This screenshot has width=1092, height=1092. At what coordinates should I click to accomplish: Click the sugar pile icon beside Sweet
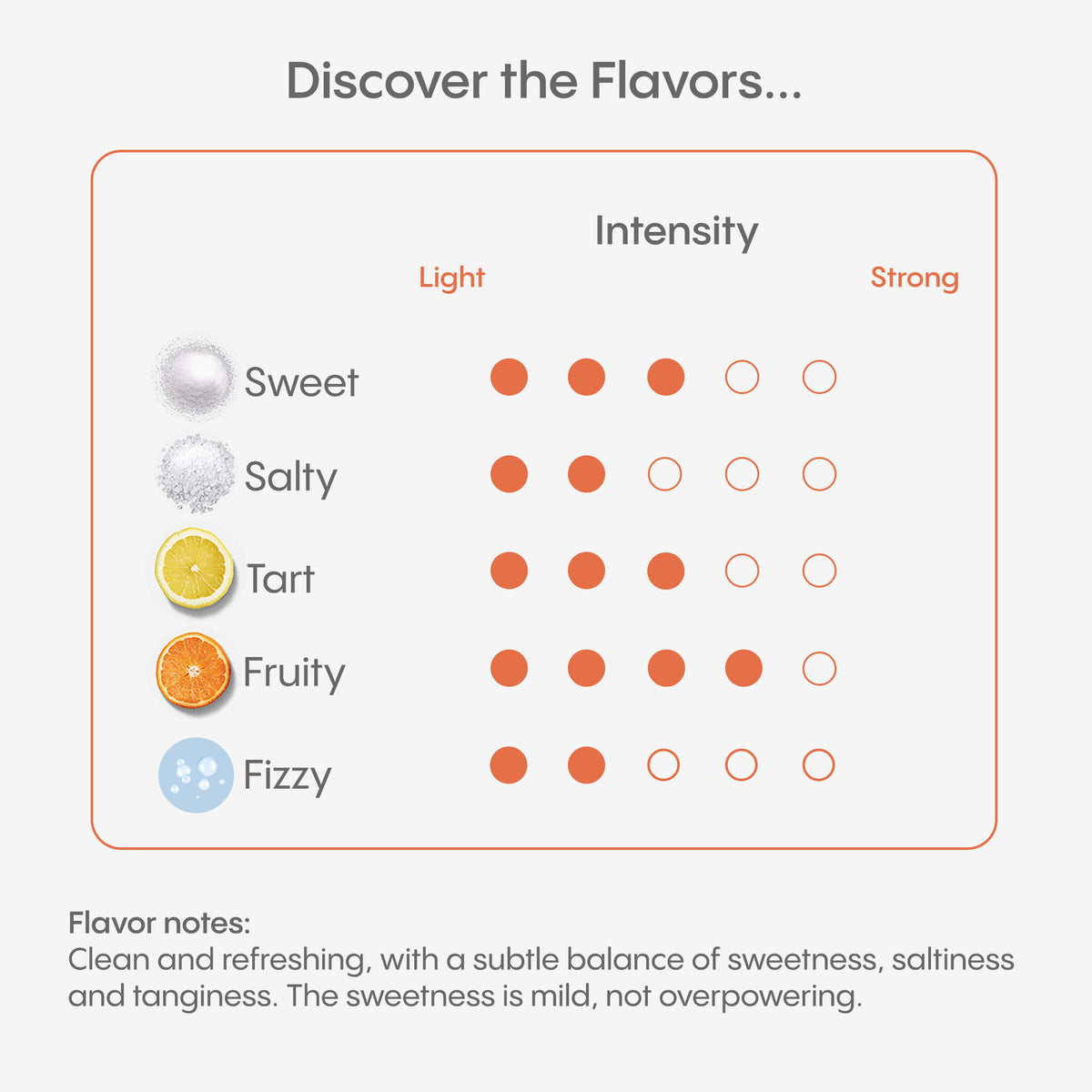194,377
